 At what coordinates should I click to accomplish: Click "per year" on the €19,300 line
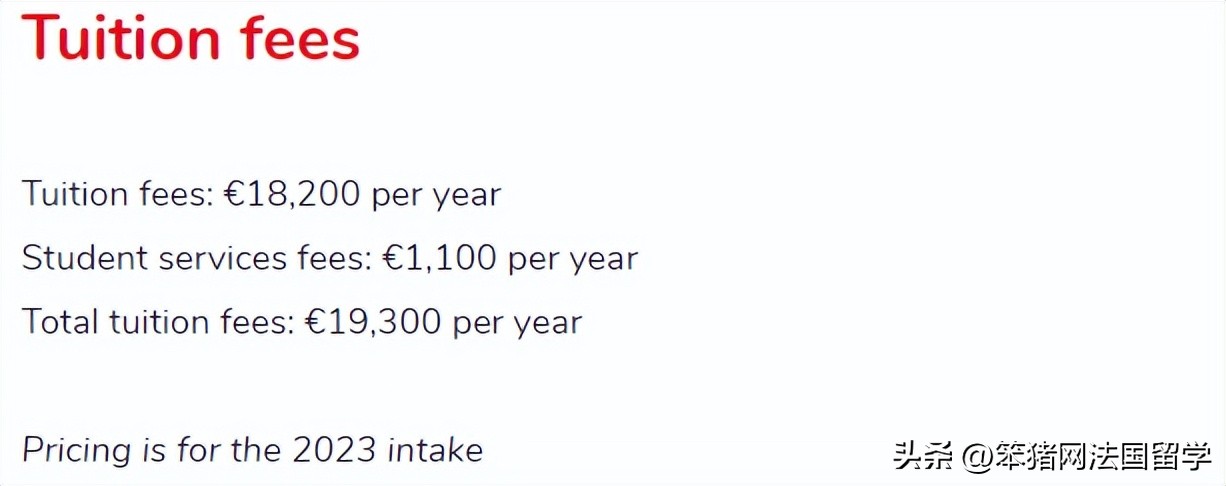click(x=517, y=322)
